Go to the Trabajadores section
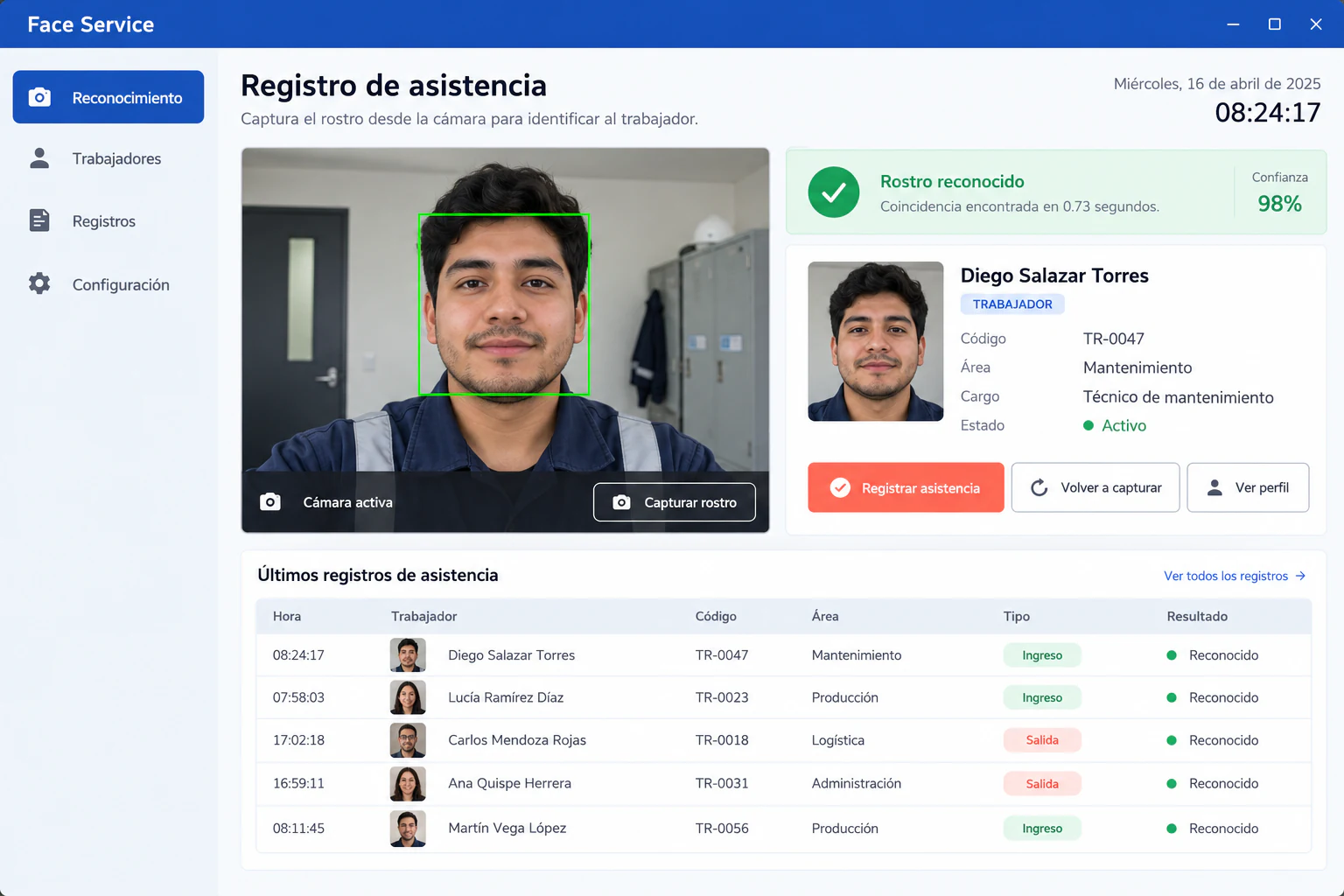Viewport: 1344px width, 896px height. 108,158
